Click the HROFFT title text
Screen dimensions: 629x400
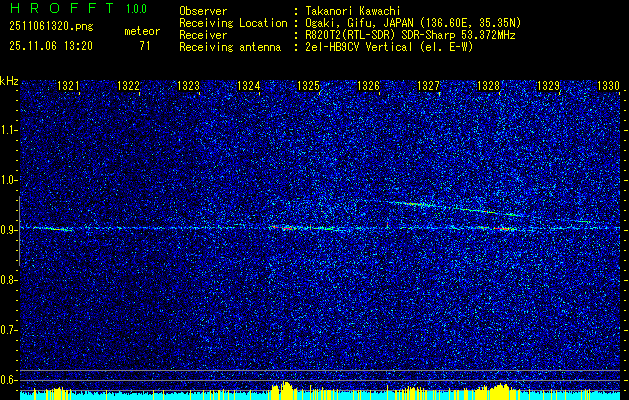coord(62,8)
